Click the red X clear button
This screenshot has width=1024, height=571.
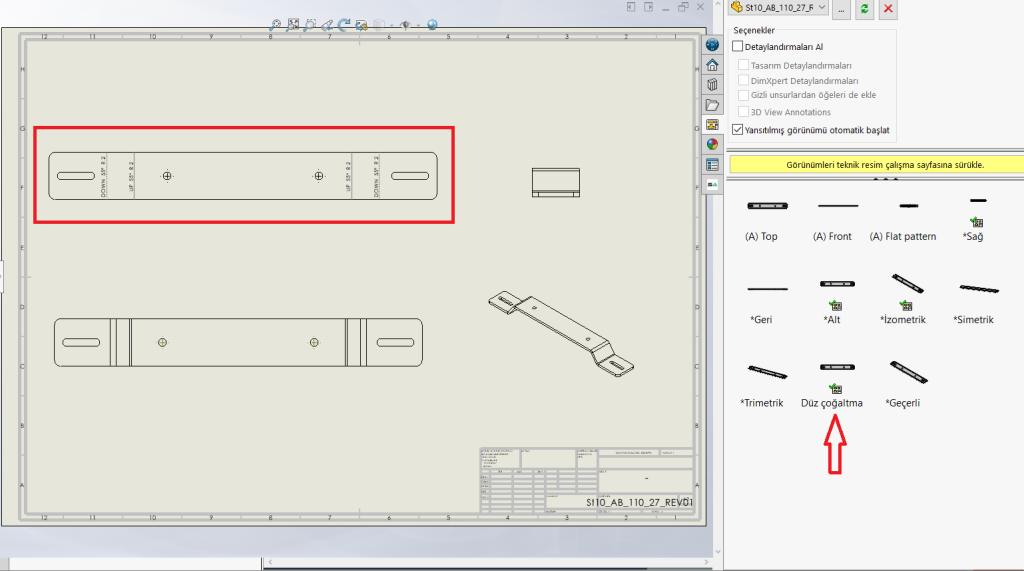(887, 8)
